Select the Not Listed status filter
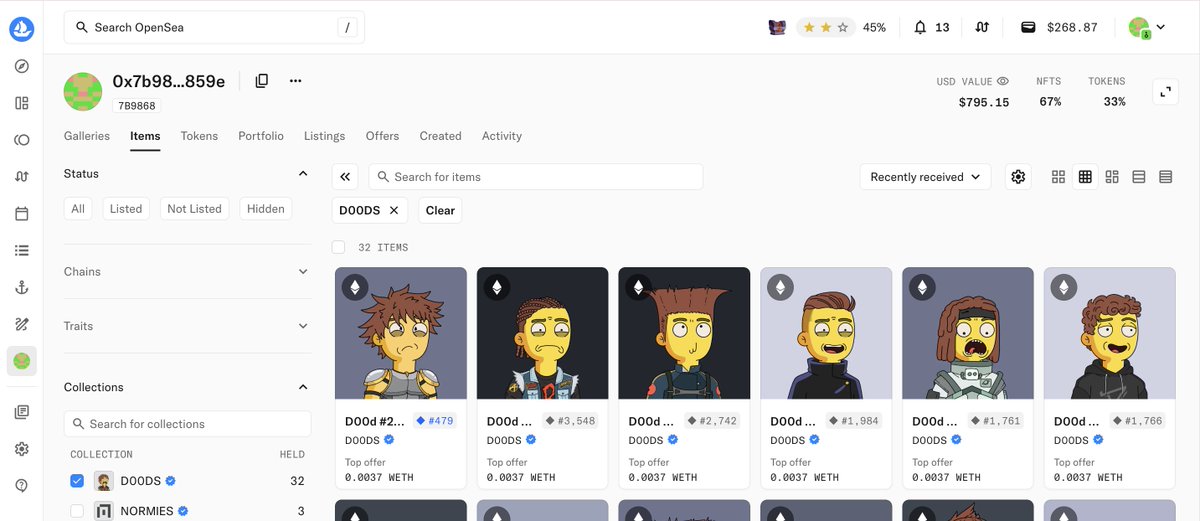 point(194,209)
